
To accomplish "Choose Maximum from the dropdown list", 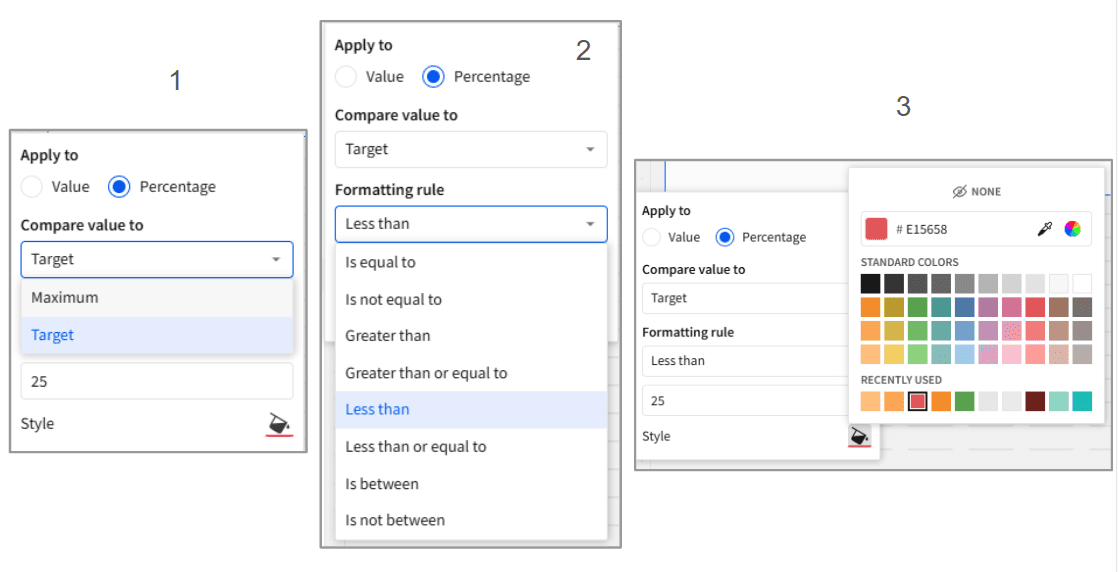I will (65, 298).
